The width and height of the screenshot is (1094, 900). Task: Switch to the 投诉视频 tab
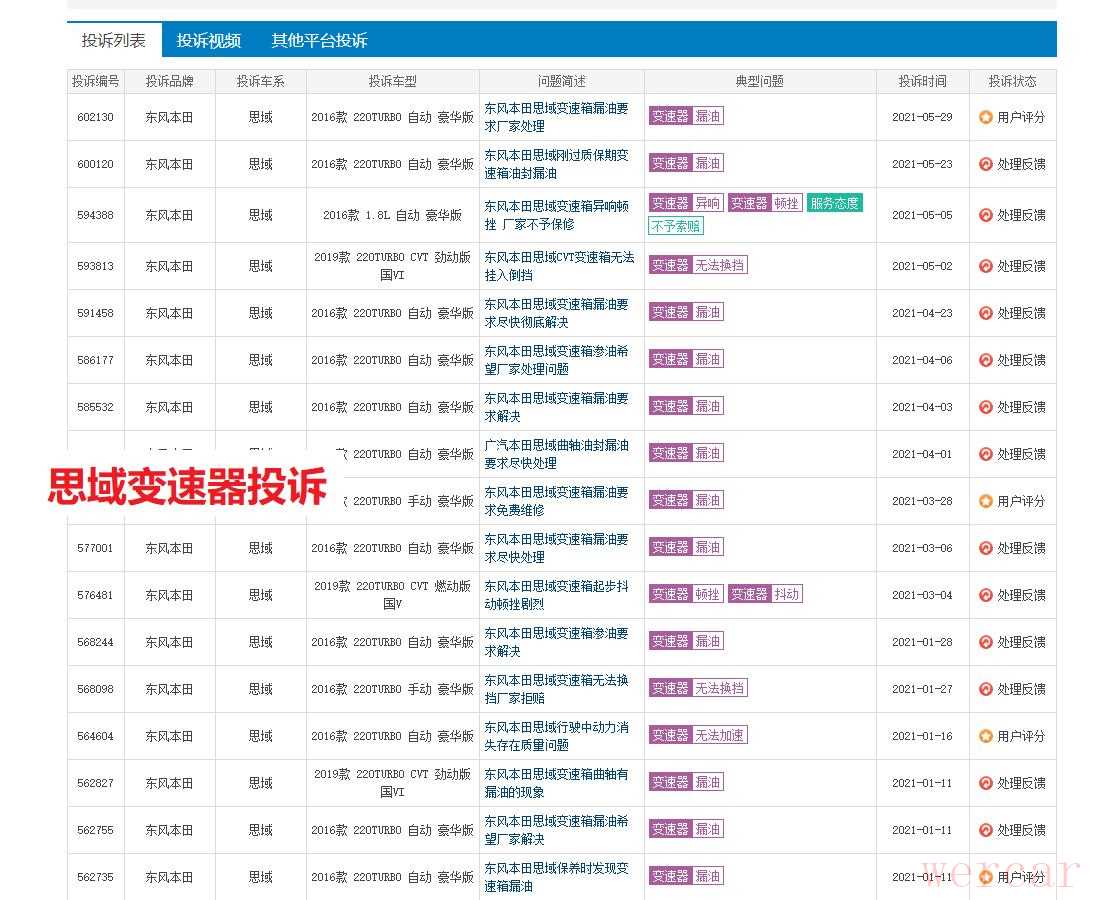tap(208, 40)
